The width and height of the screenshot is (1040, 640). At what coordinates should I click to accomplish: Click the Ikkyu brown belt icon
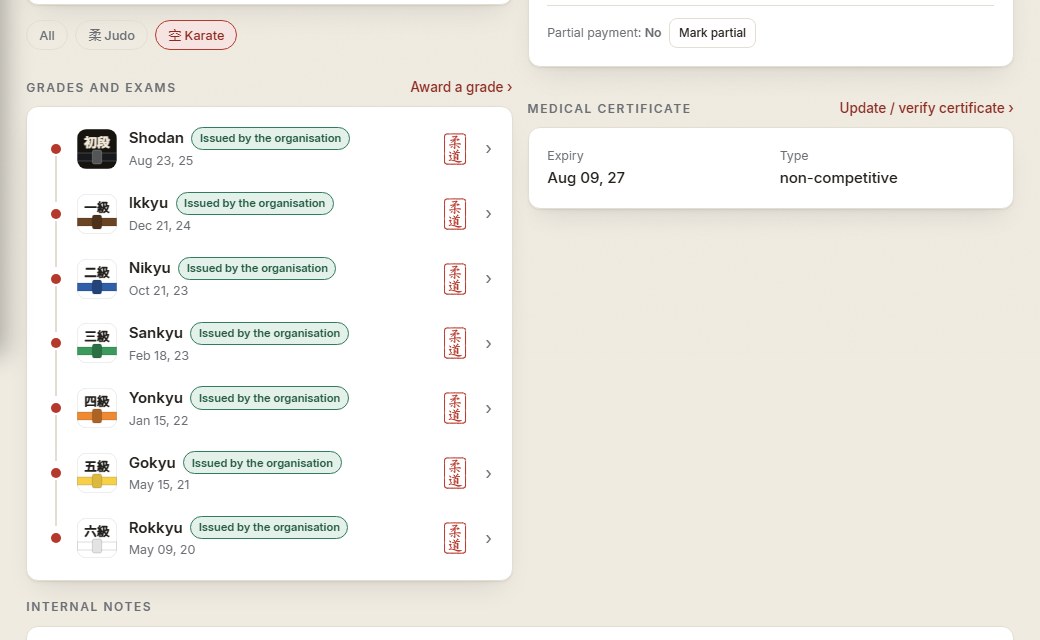click(x=97, y=214)
